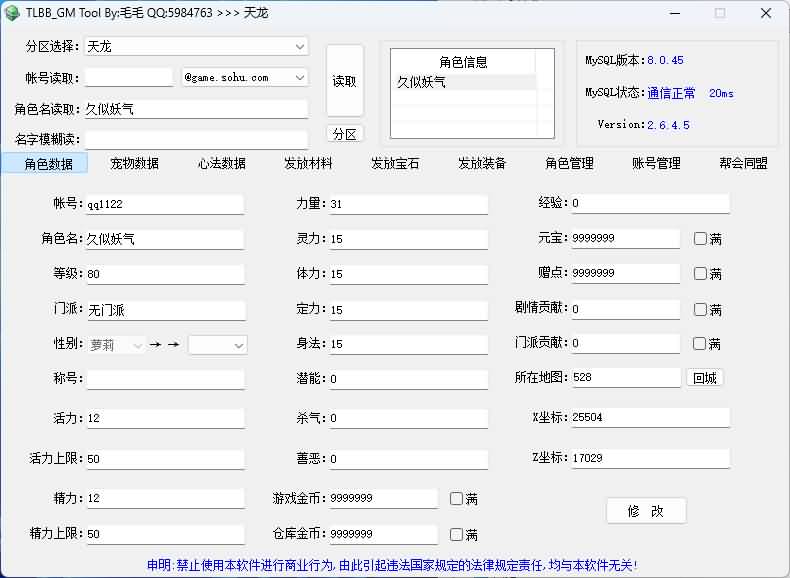Image resolution: width=790 pixels, height=578 pixels.
Task: Click the 力量 field showing 31
Action: point(409,204)
